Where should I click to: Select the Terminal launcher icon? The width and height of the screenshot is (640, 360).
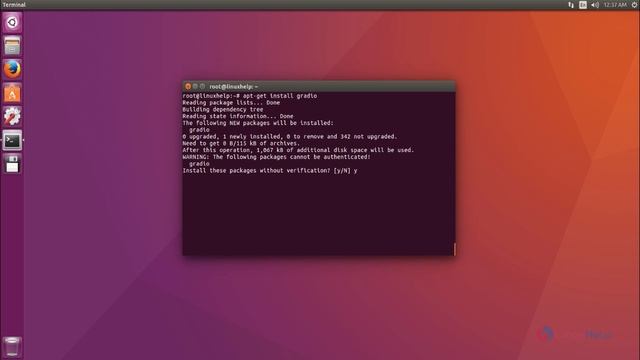click(x=12, y=140)
